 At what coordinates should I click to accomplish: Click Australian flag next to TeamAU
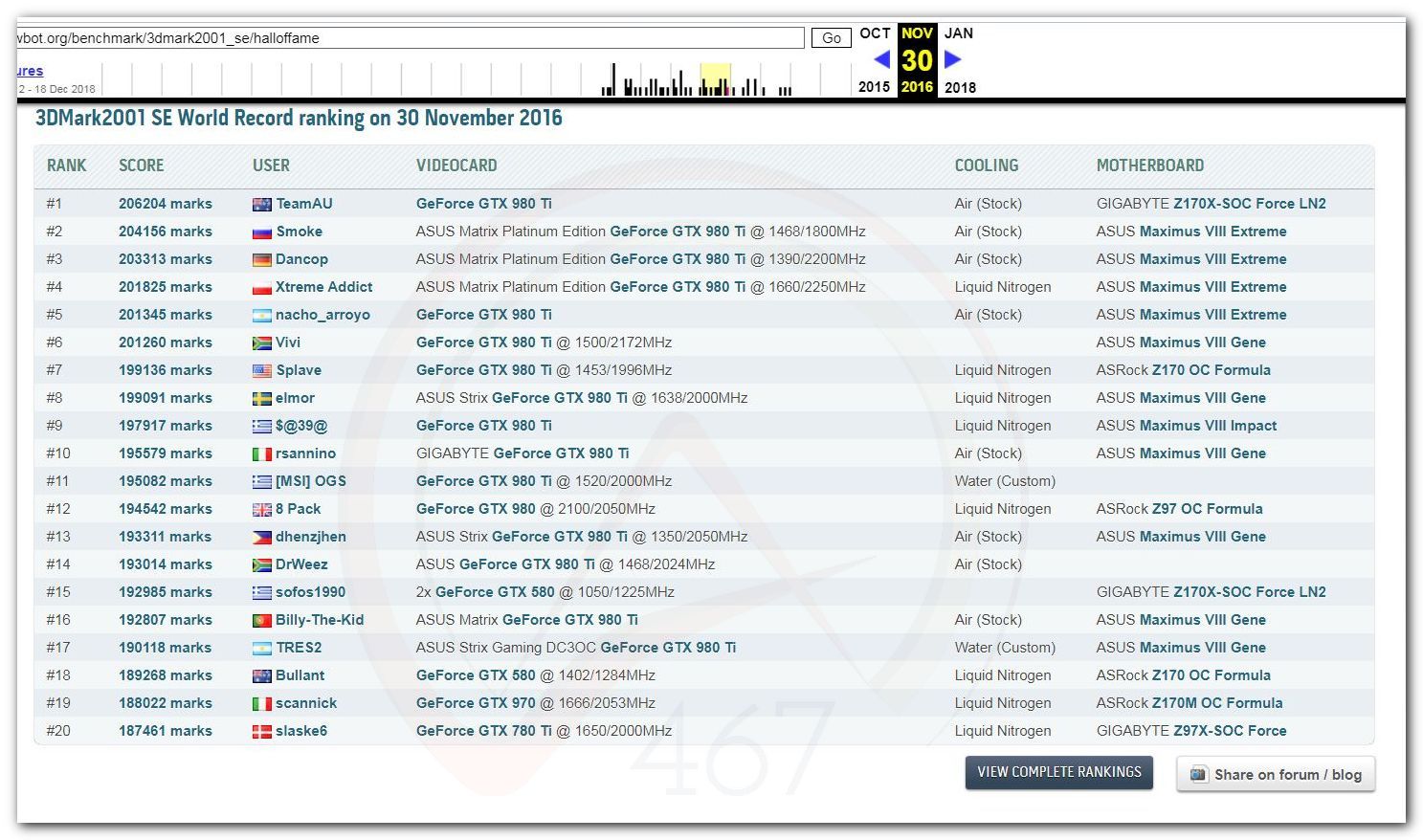pos(261,204)
